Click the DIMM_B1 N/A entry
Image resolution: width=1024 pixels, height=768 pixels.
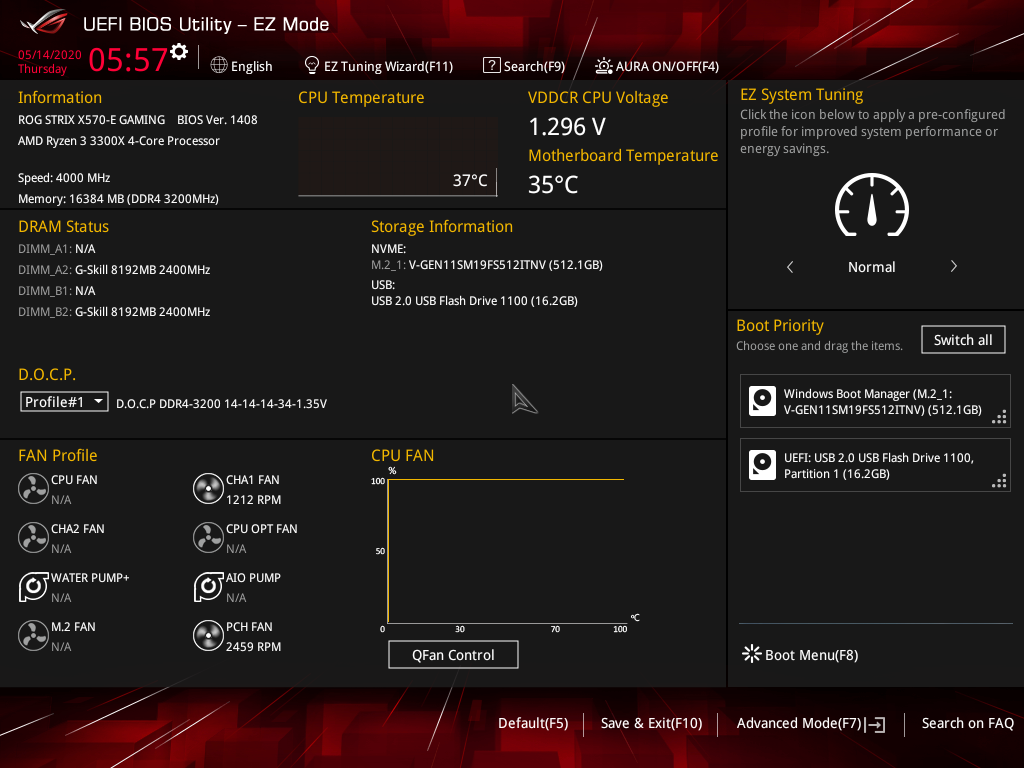[x=57, y=291]
